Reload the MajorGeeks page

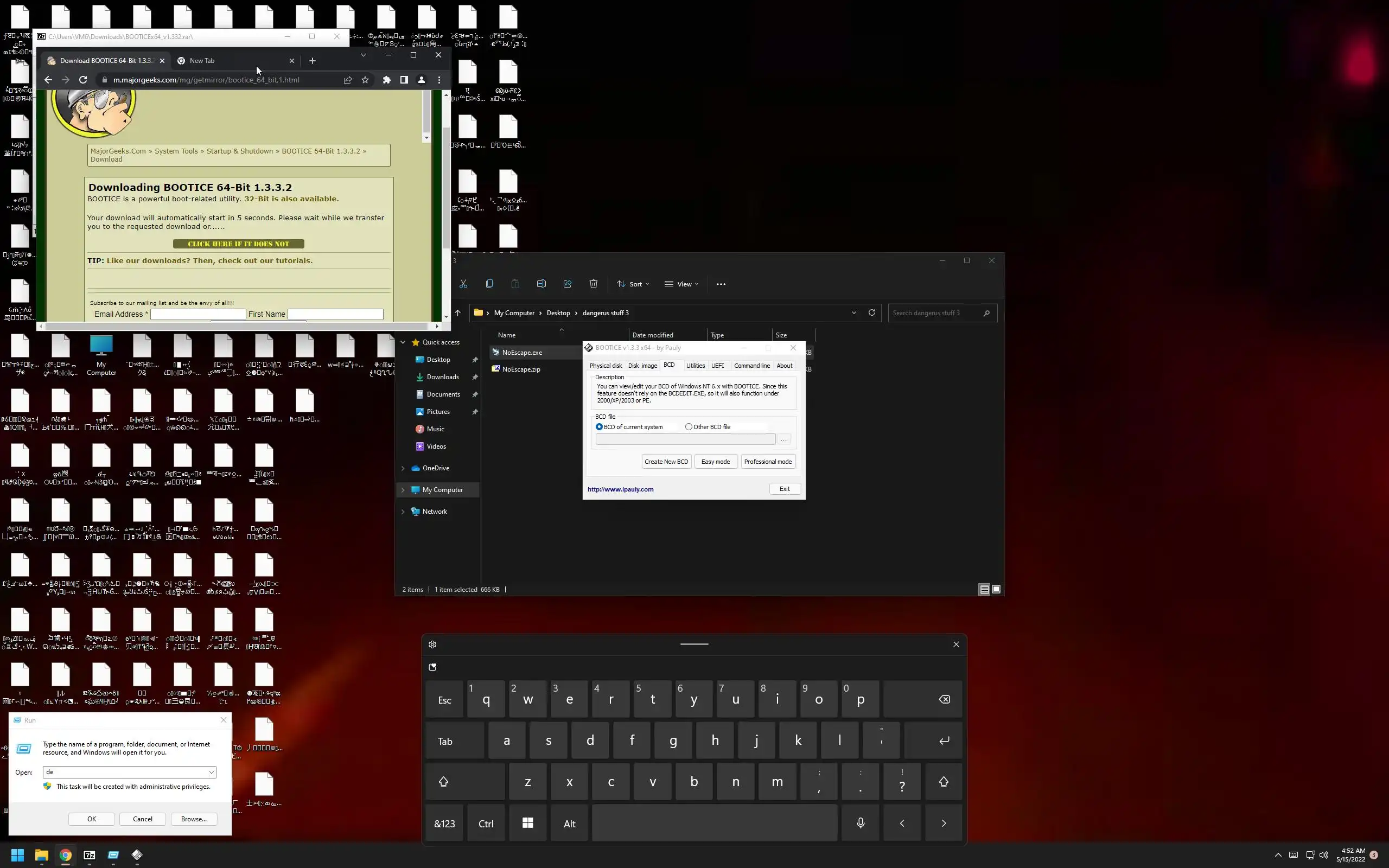pos(83,80)
